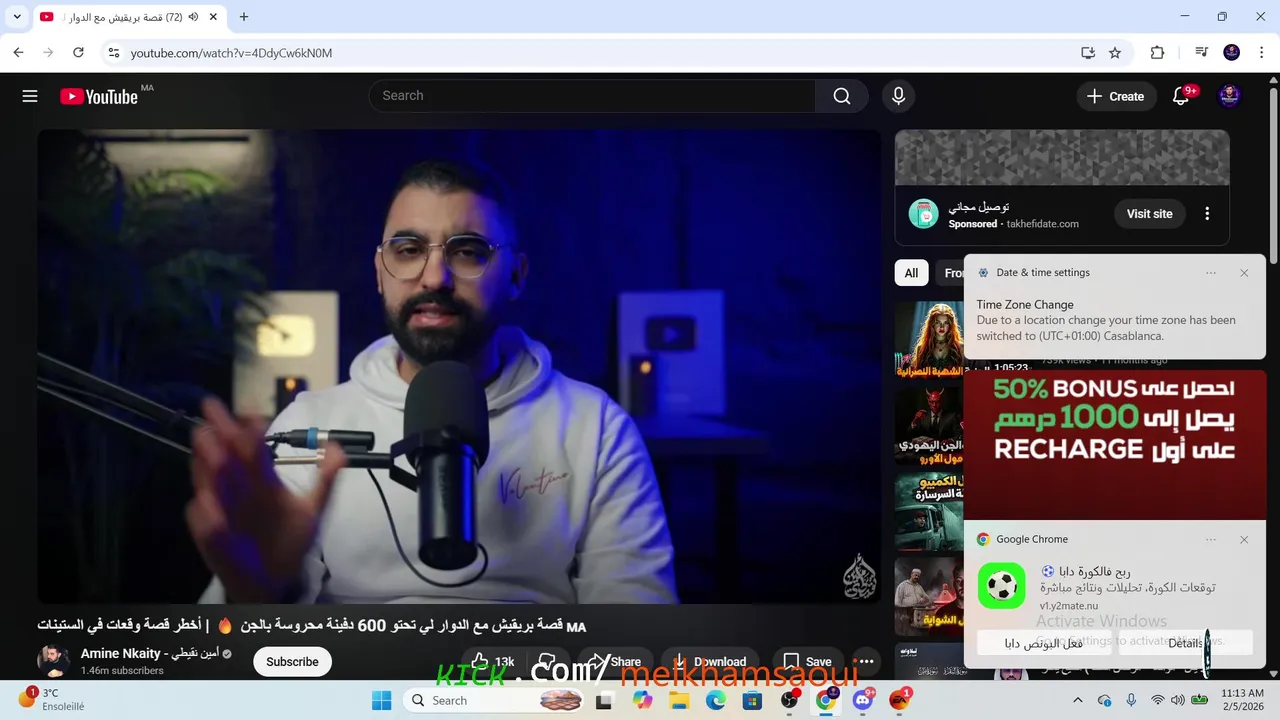Close the YouTube browser tab

tap(215, 17)
